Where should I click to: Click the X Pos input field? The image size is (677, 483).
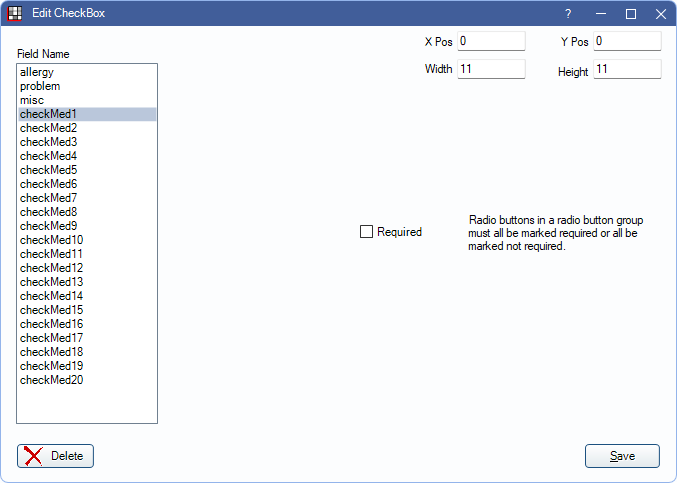pyautogui.click(x=490, y=41)
